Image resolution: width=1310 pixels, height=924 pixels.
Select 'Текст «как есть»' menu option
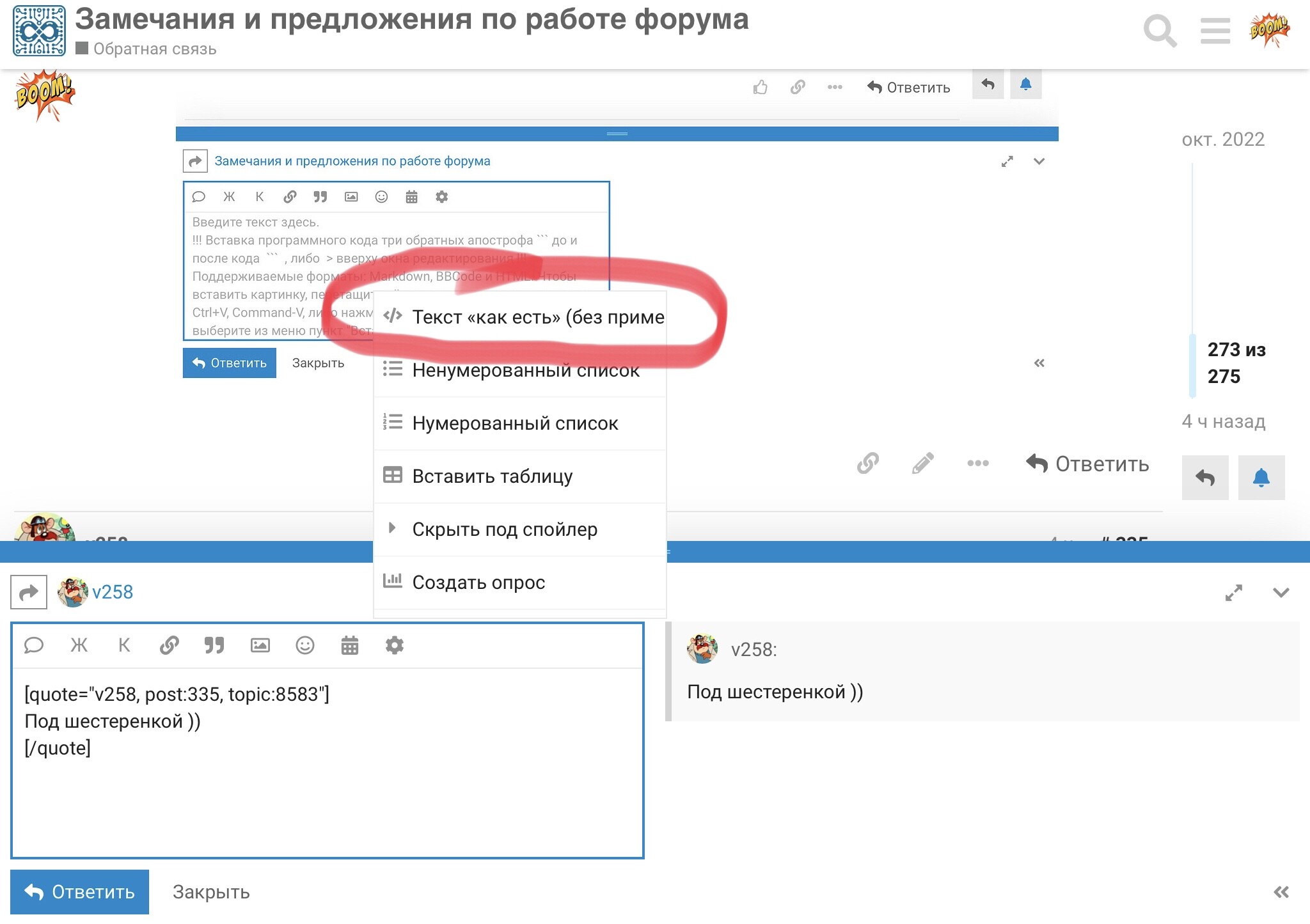520,317
